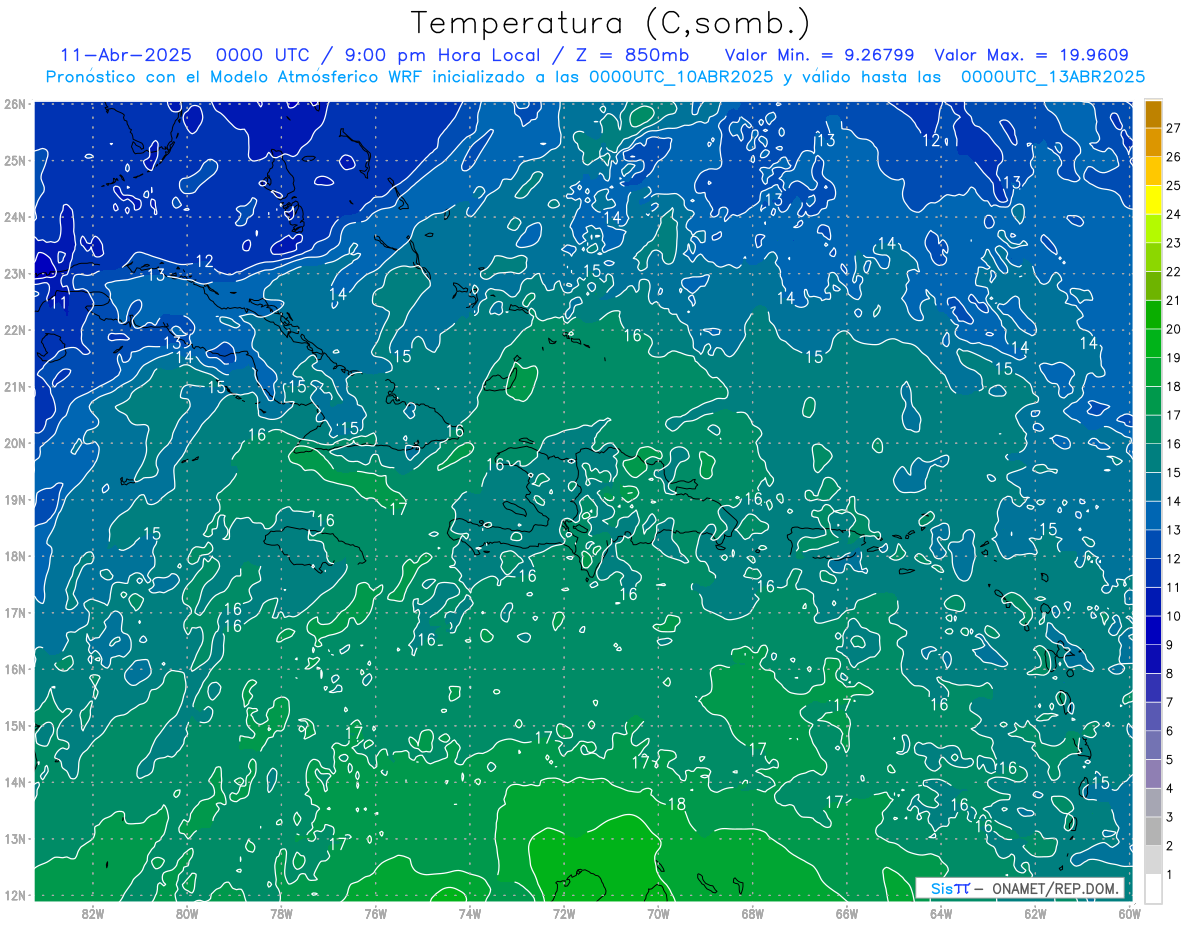Viewport: 1200px width, 927px height.
Task: Click the "60W" longitude axis label
Action: [1129, 913]
